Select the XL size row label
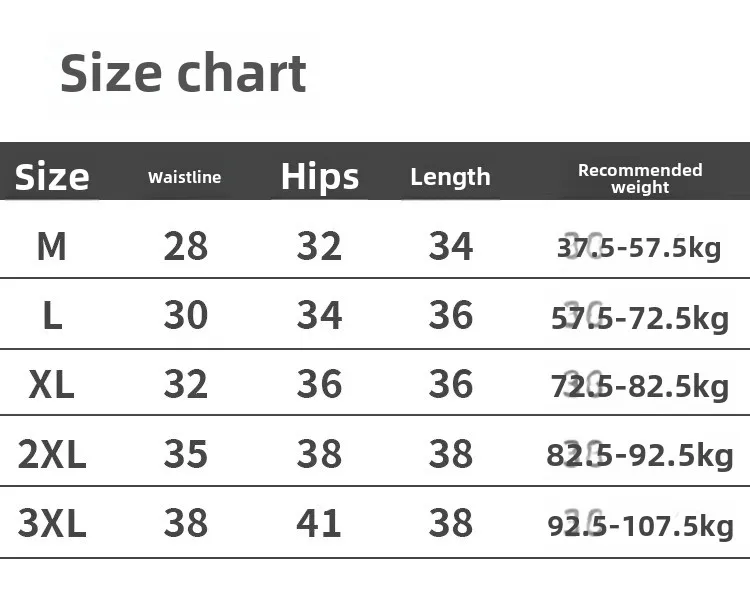Viewport: 750px width, 599px height. click(x=52, y=385)
